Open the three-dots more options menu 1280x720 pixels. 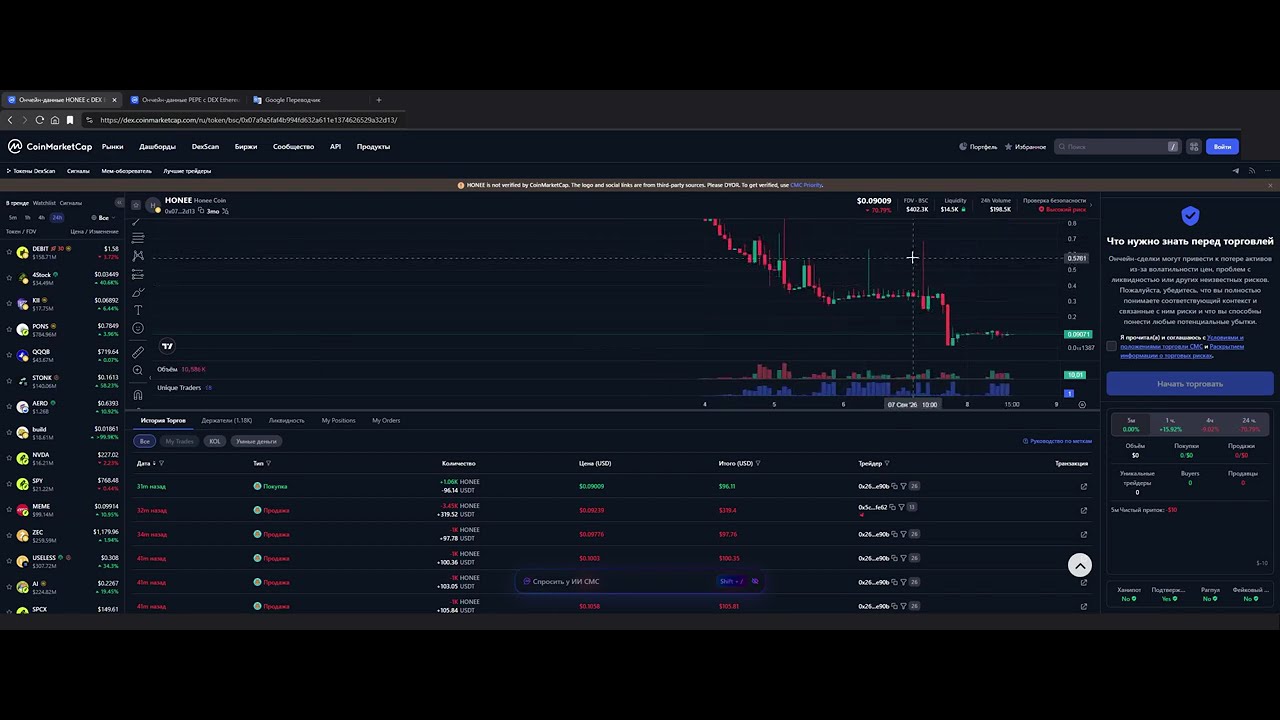click(x=1269, y=171)
